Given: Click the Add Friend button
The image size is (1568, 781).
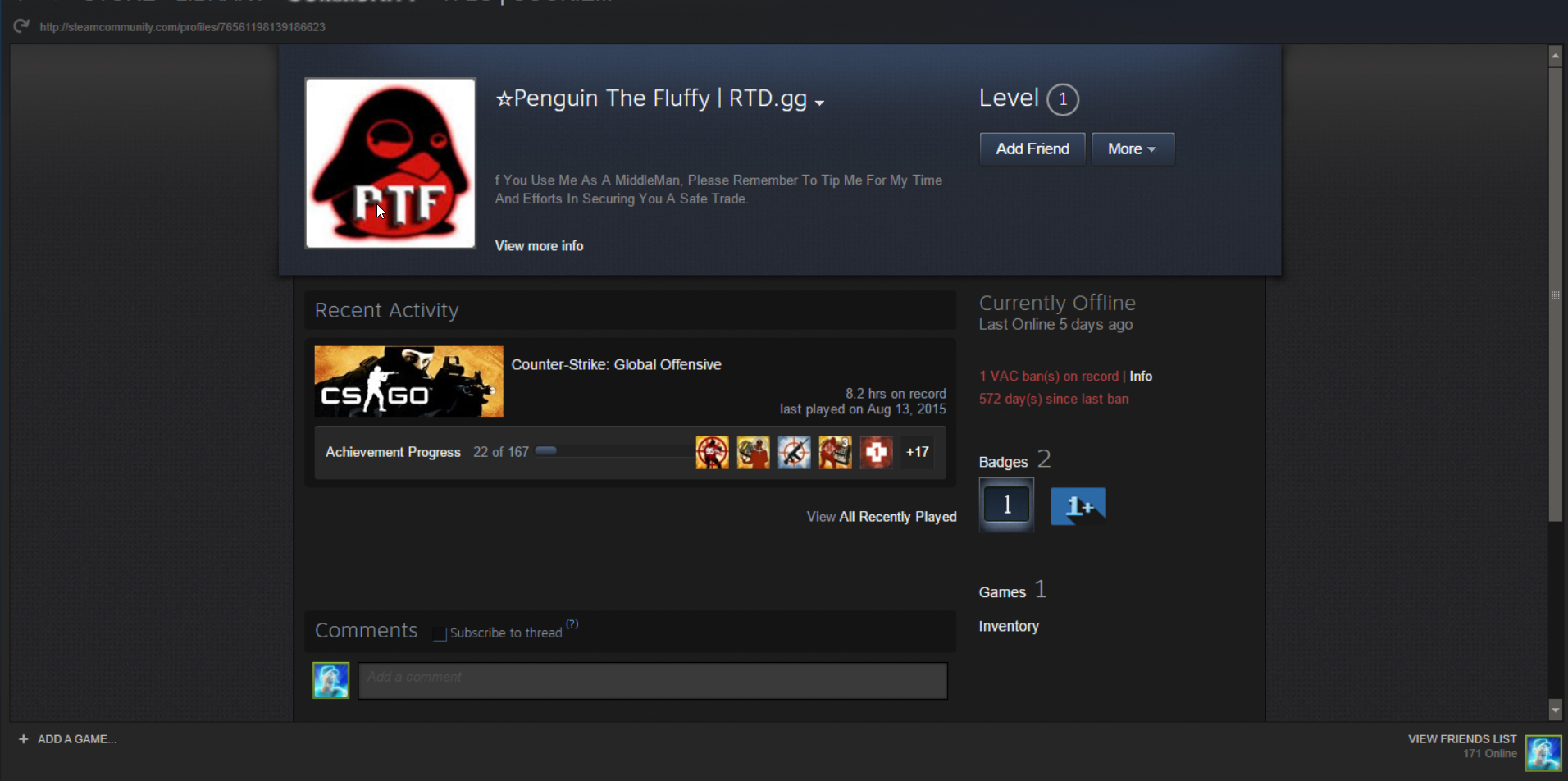Looking at the screenshot, I should tap(1032, 149).
